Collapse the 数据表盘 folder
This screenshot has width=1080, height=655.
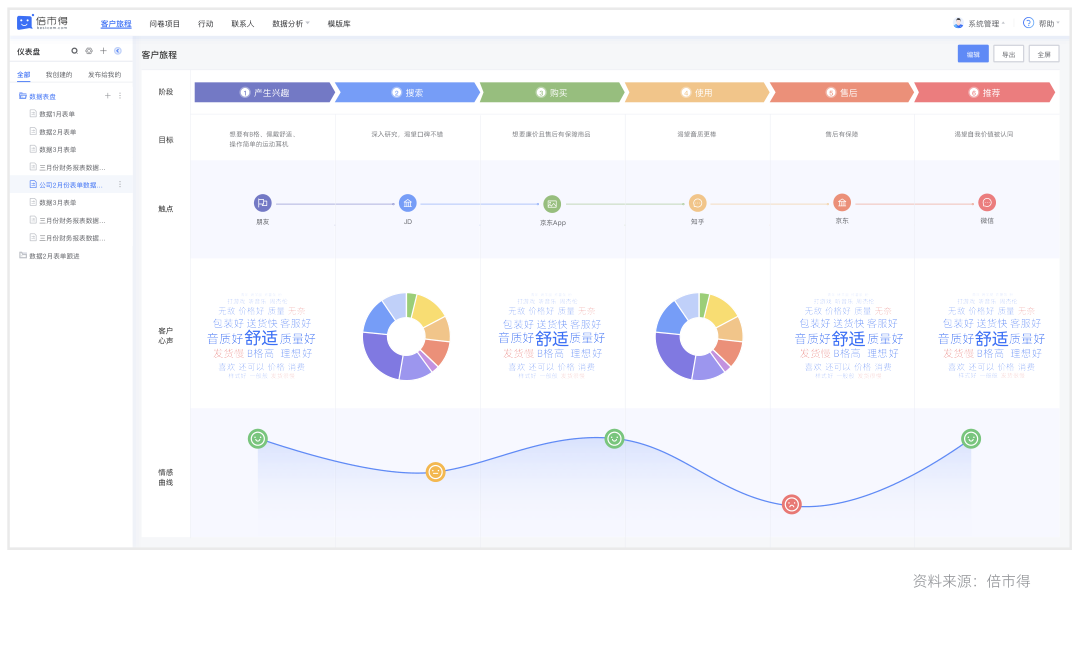click(x=23, y=96)
